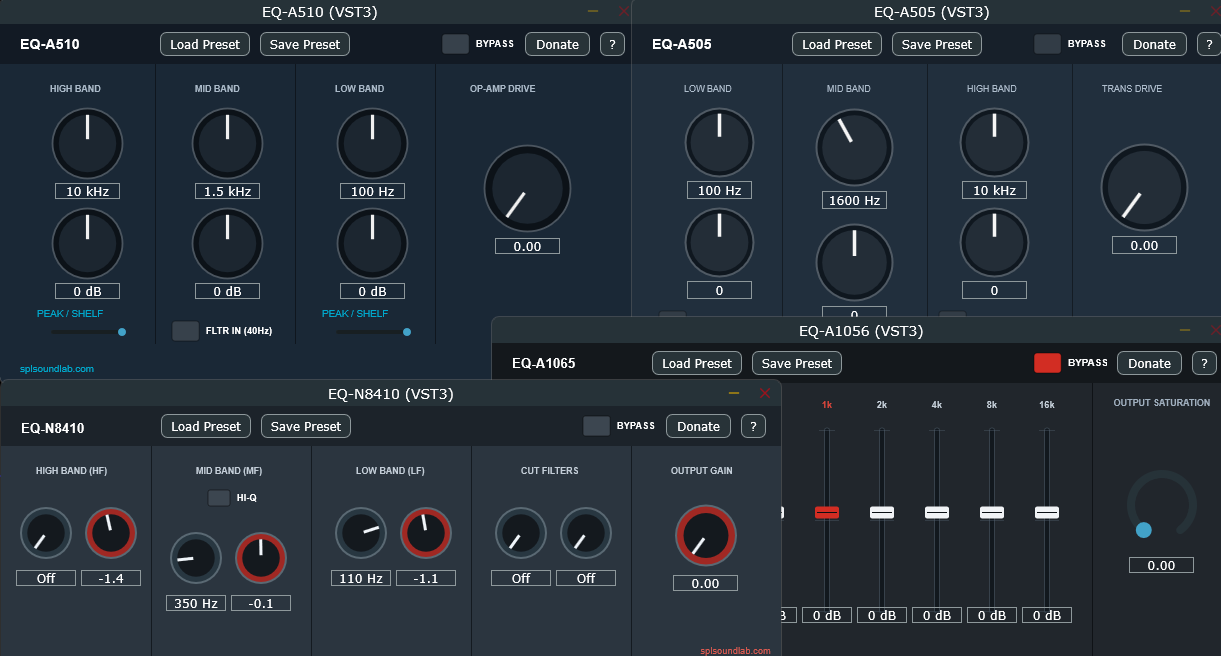Click Load Preset in EQ-A505 window
This screenshot has width=1221, height=656.
[x=837, y=44]
